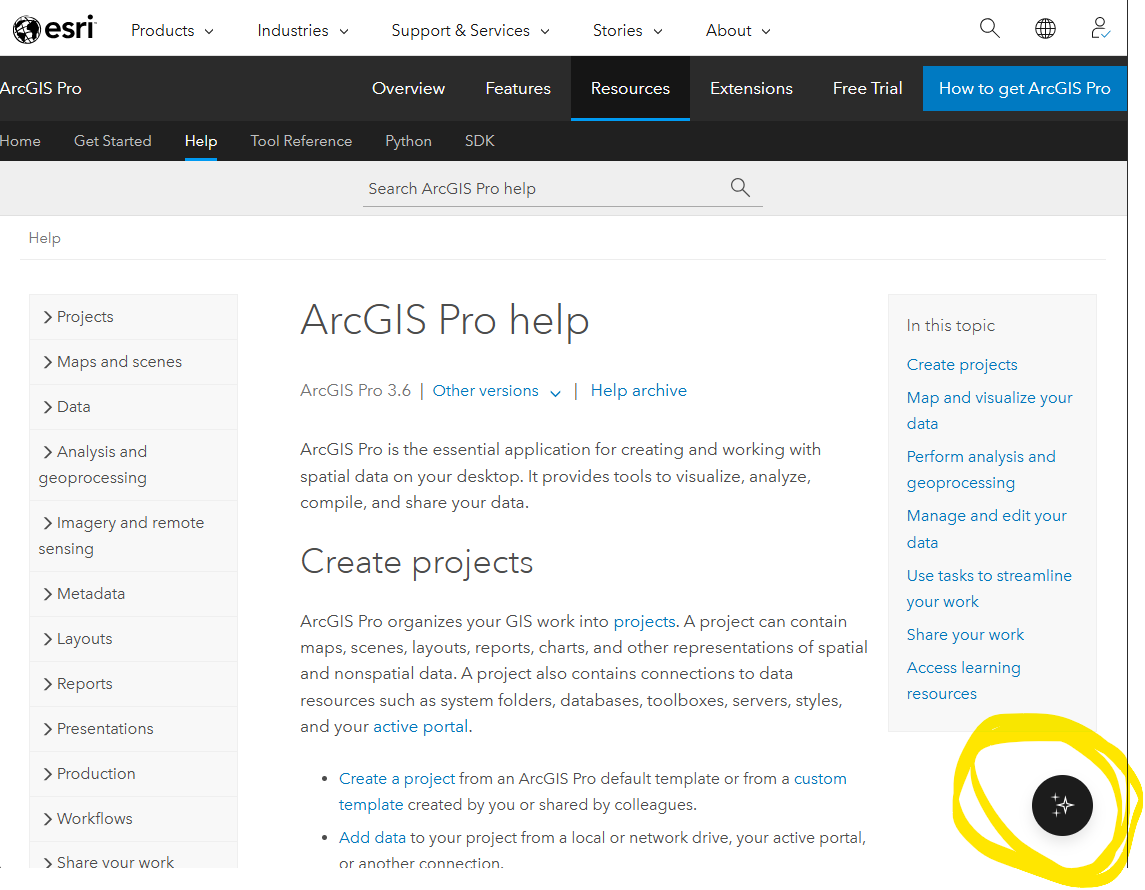The height and width of the screenshot is (890, 1145).
Task: Expand the Products menu
Action: coord(172,31)
